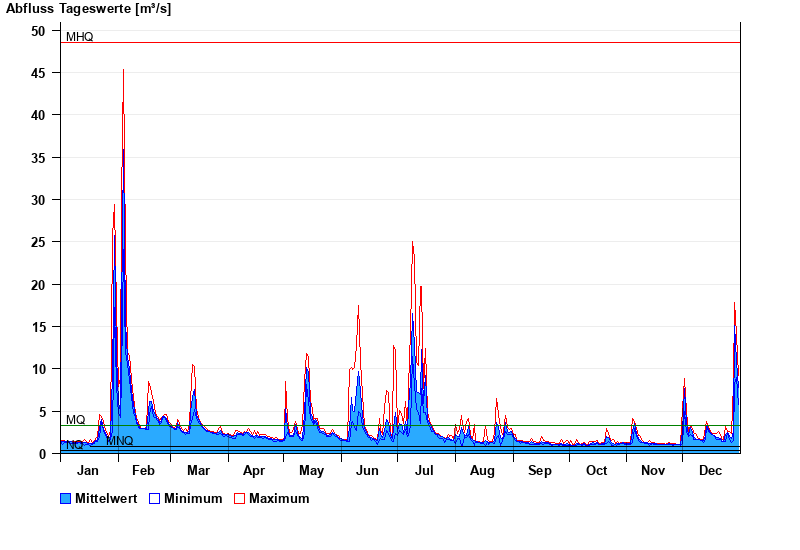Click the highest peak tip above 45
The height and width of the screenshot is (550, 800).
(x=123, y=71)
